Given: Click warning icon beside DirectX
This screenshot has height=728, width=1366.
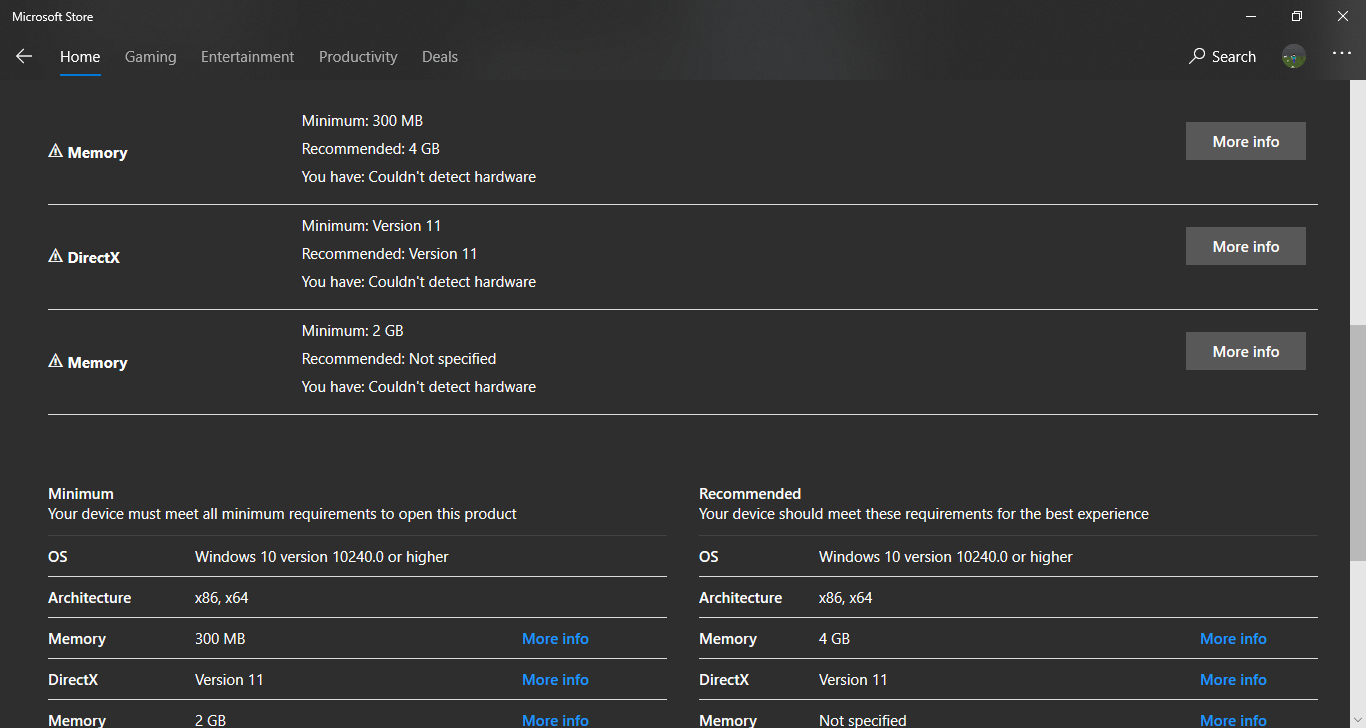Looking at the screenshot, I should click(x=55, y=257).
